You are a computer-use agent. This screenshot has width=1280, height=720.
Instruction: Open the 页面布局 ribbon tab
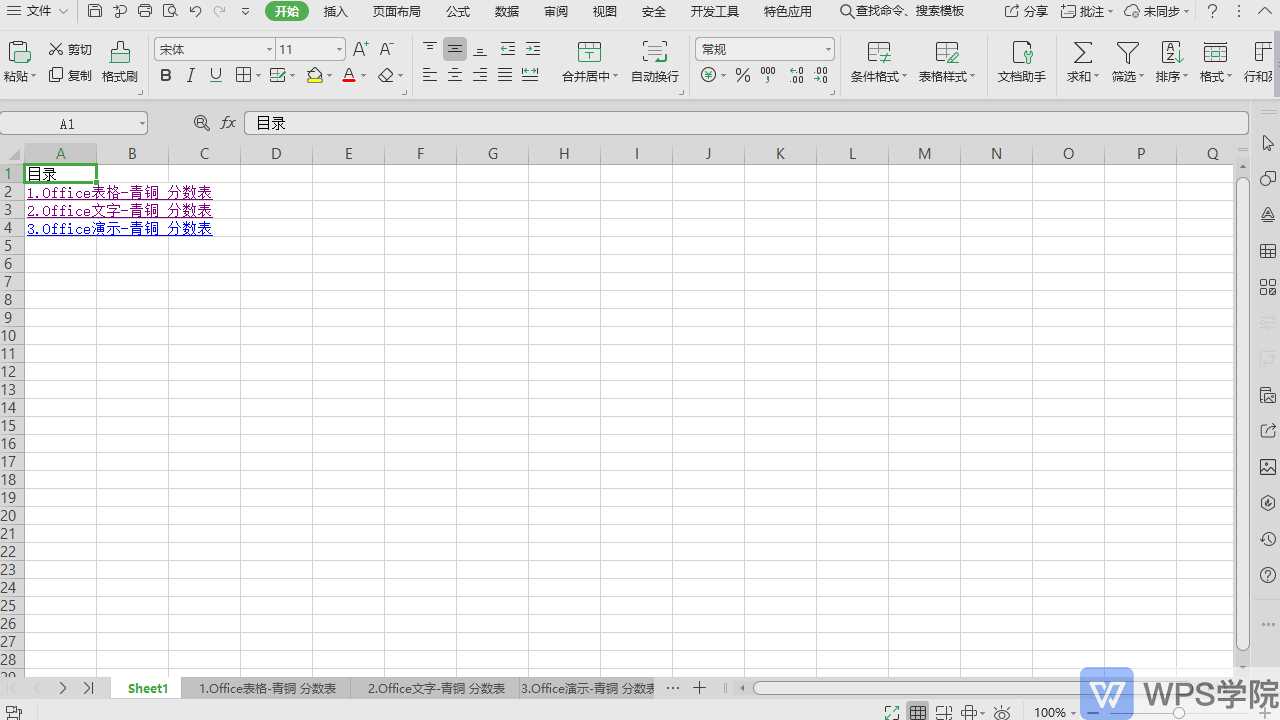pos(397,11)
